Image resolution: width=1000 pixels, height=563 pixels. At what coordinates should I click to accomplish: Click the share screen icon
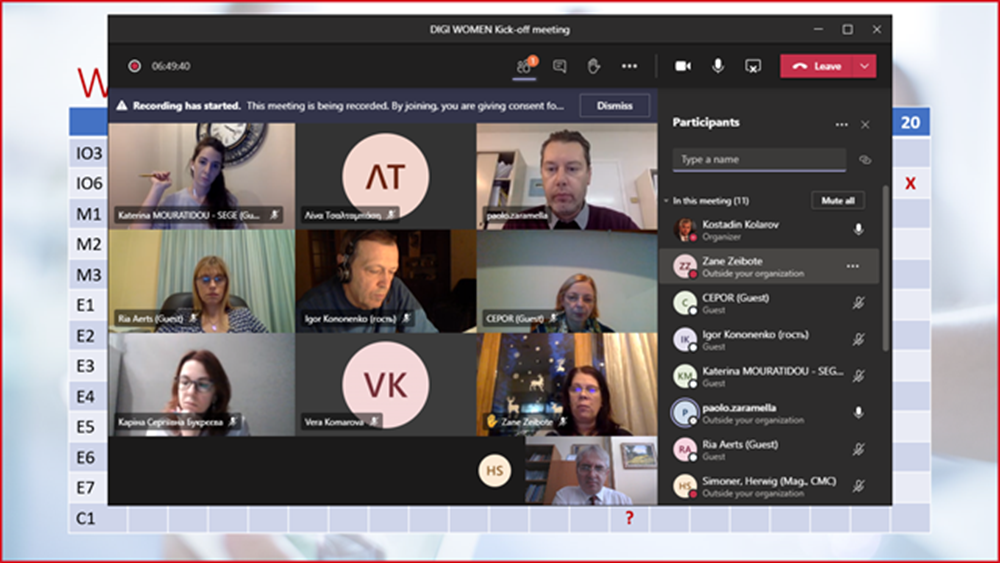click(753, 66)
